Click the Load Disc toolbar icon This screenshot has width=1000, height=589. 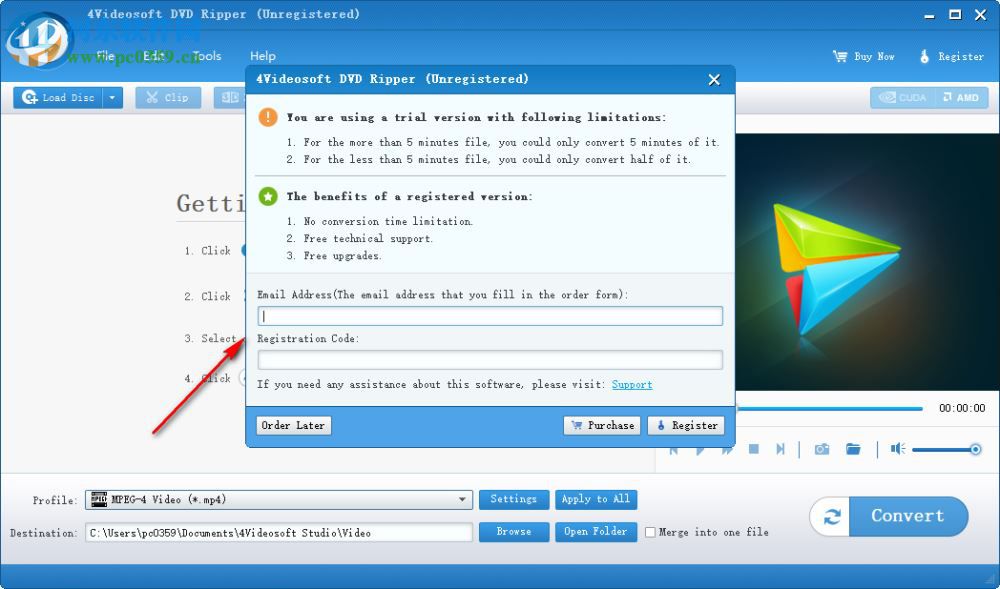pyautogui.click(x=60, y=97)
